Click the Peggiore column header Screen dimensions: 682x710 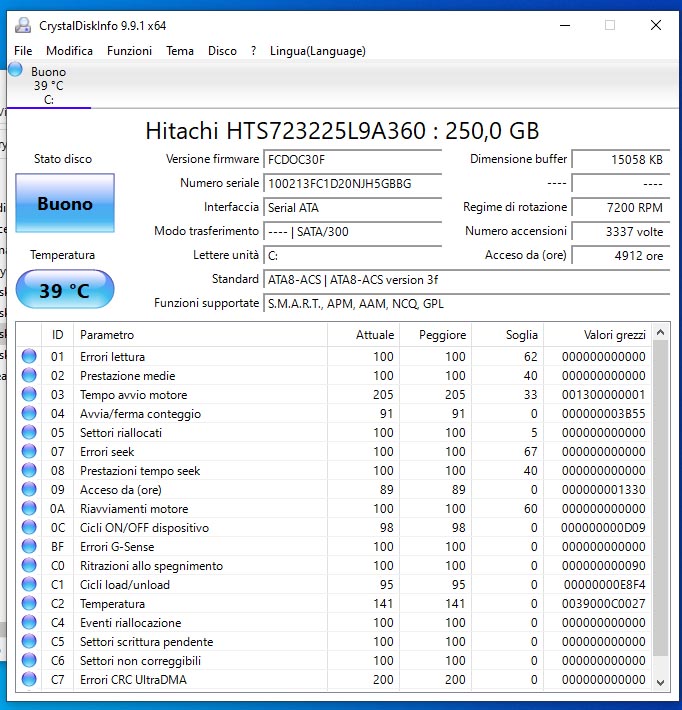click(x=435, y=335)
